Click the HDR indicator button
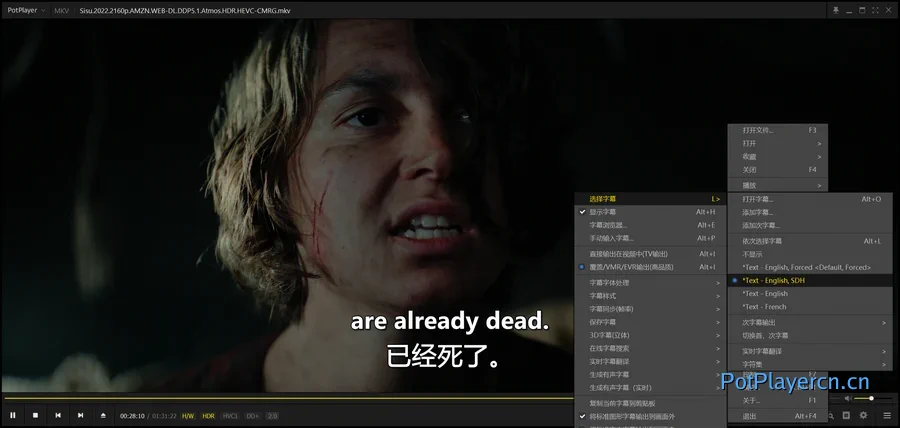The width and height of the screenshot is (900, 428). [x=208, y=415]
